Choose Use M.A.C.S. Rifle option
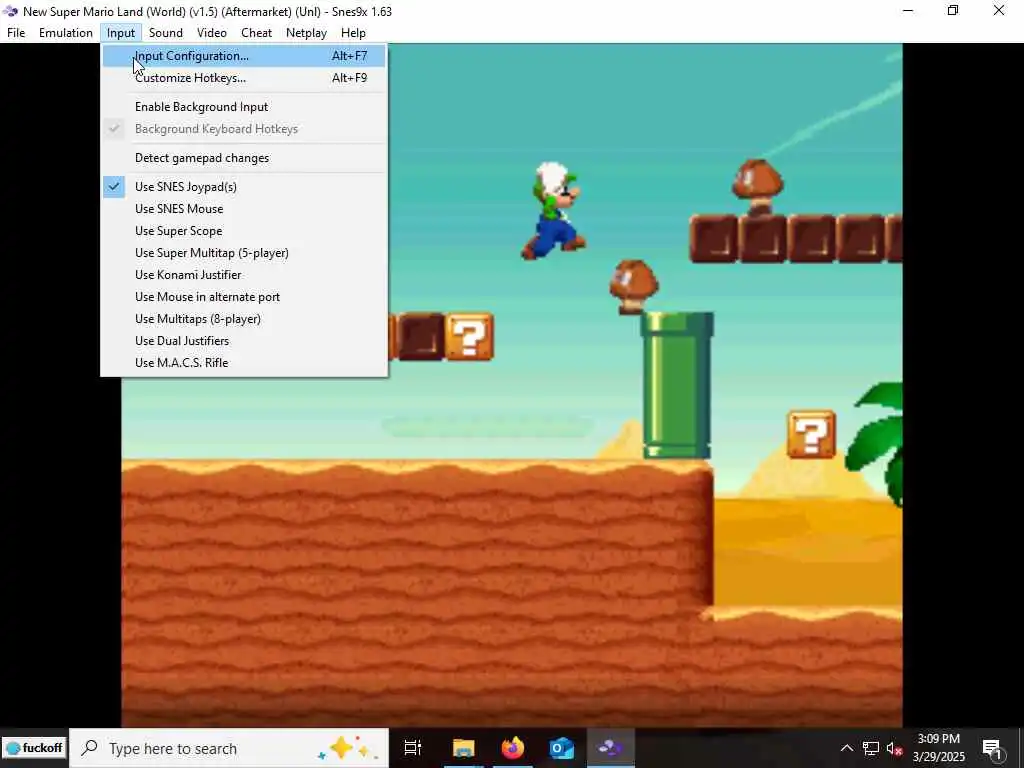1024x768 pixels. tap(244, 362)
